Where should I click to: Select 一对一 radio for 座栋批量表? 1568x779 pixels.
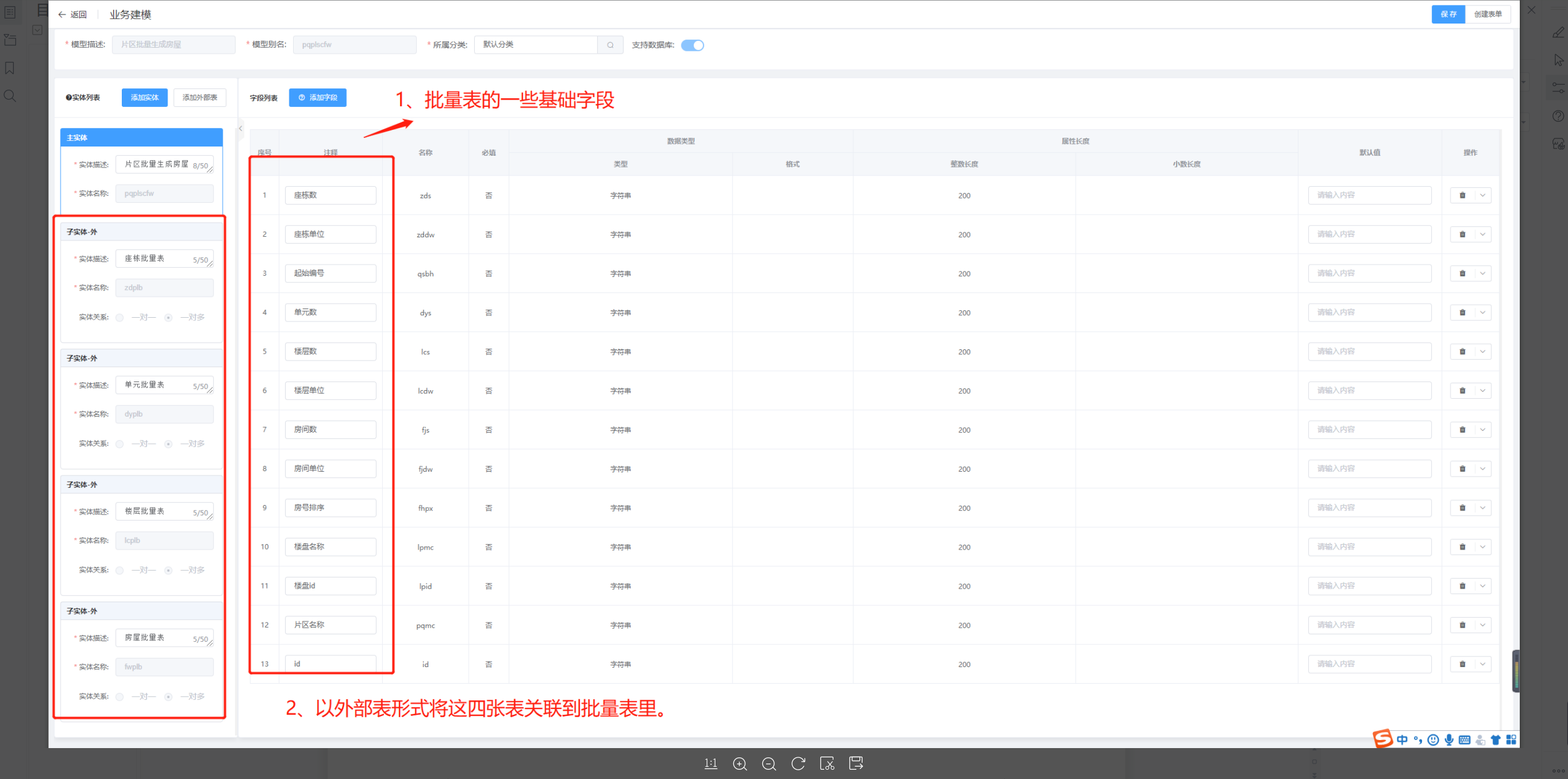[x=120, y=318]
